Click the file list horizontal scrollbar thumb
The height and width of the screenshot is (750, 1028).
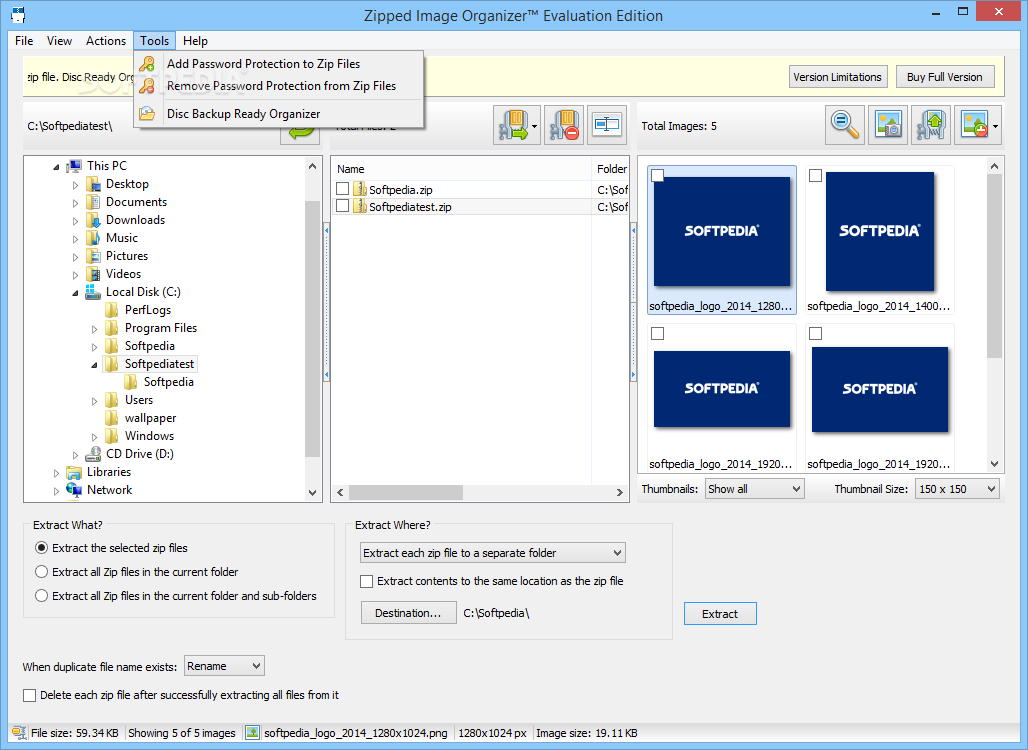pyautogui.click(x=406, y=492)
